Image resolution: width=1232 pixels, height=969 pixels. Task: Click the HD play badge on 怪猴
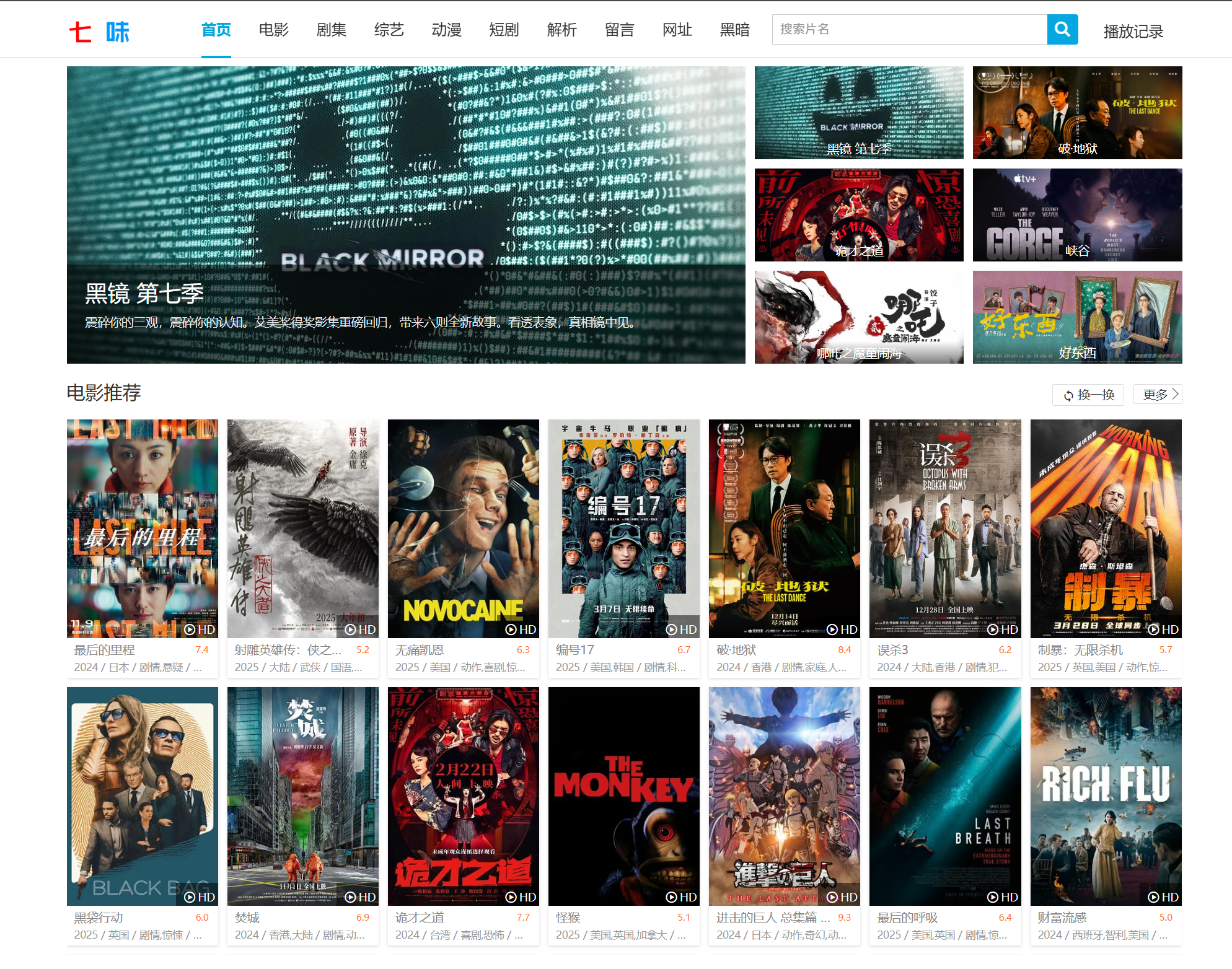click(x=682, y=897)
